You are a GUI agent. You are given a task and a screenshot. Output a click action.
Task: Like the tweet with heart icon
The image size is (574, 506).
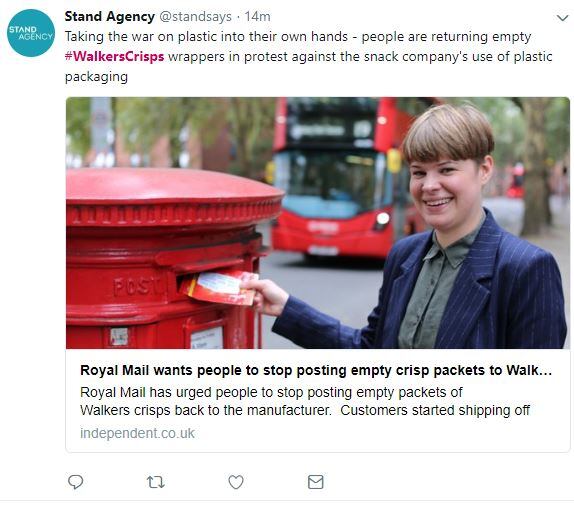click(x=236, y=482)
